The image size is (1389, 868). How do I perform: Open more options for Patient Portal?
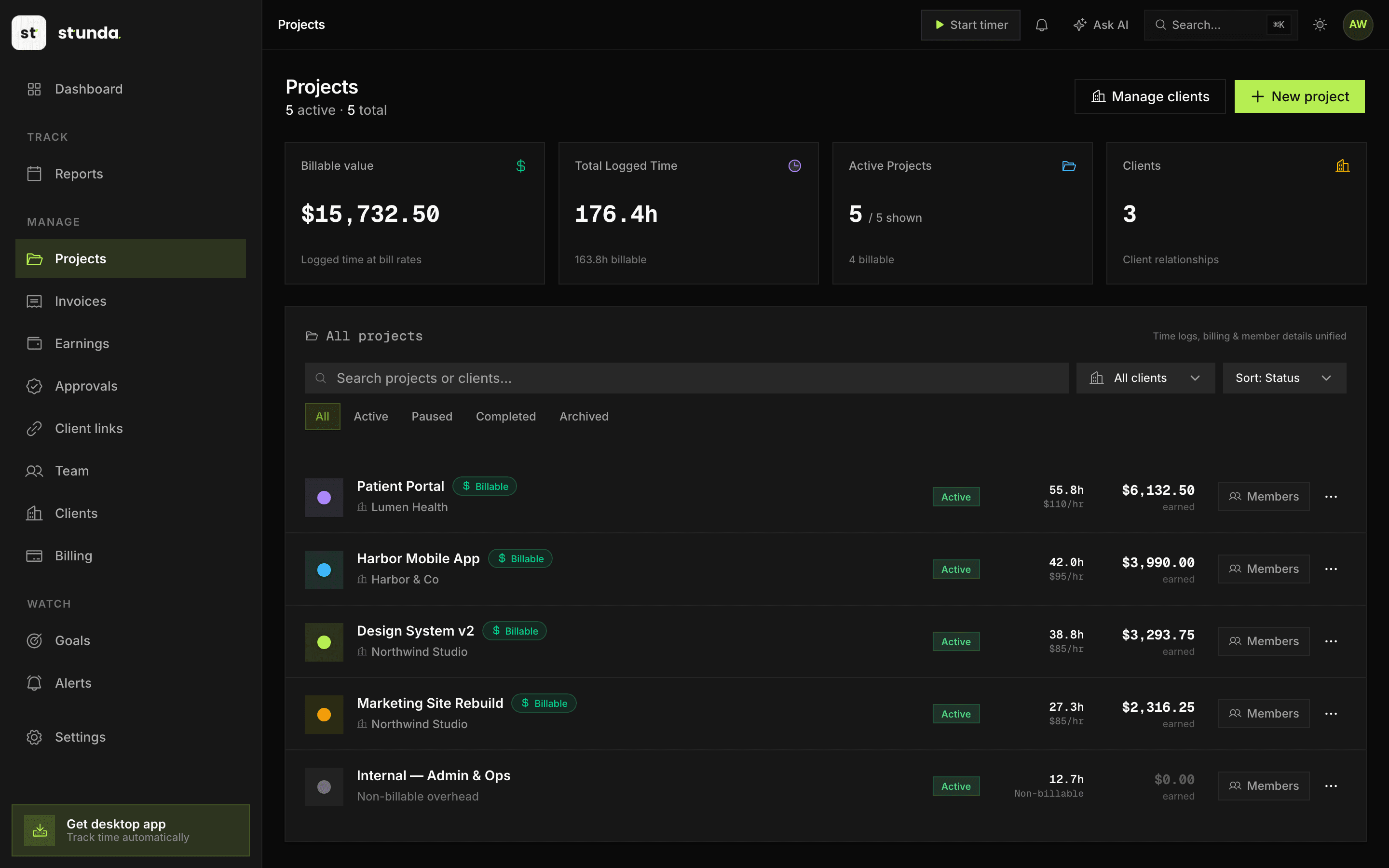(1331, 497)
